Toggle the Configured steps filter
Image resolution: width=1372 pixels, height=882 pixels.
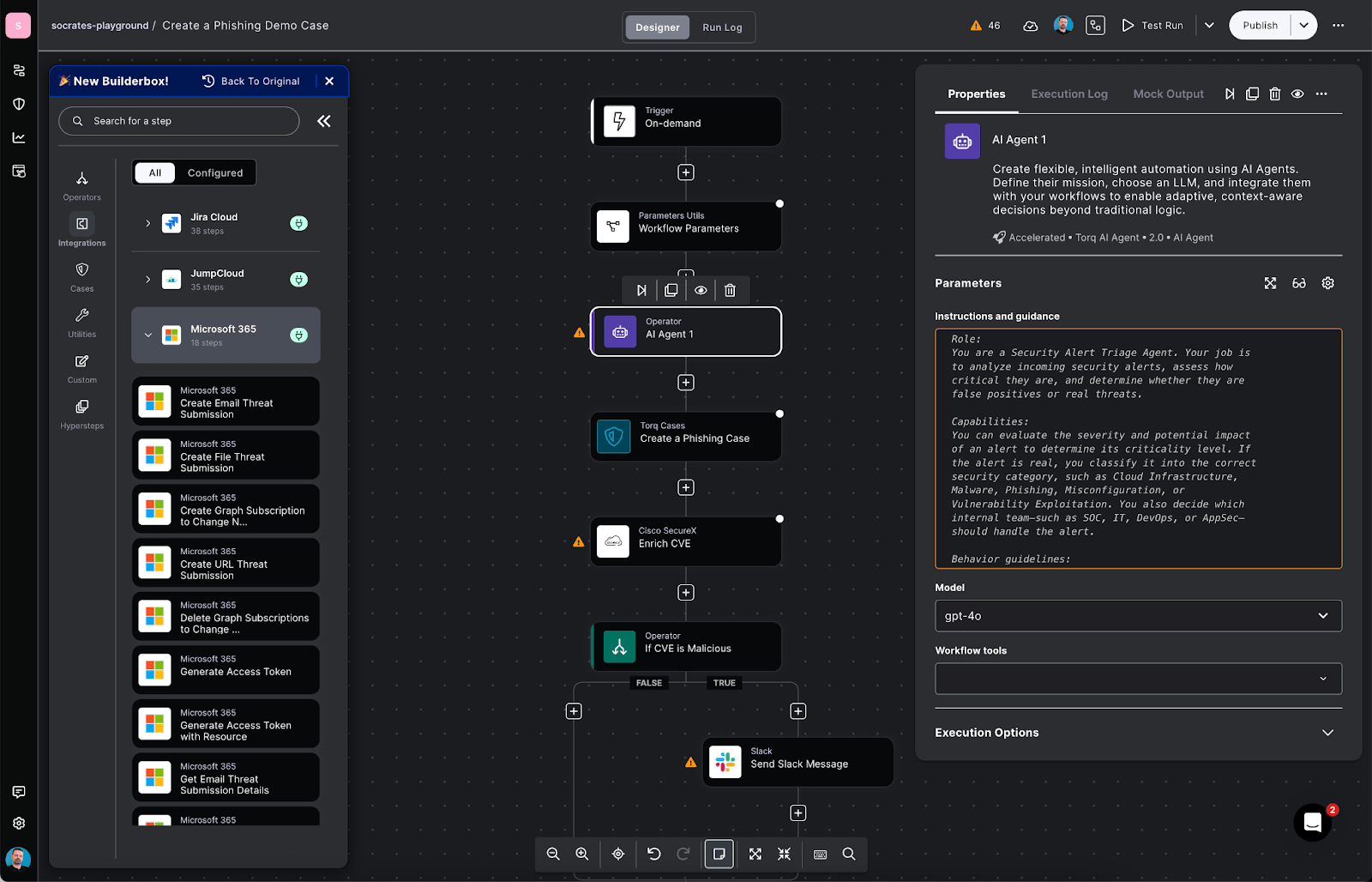point(215,172)
